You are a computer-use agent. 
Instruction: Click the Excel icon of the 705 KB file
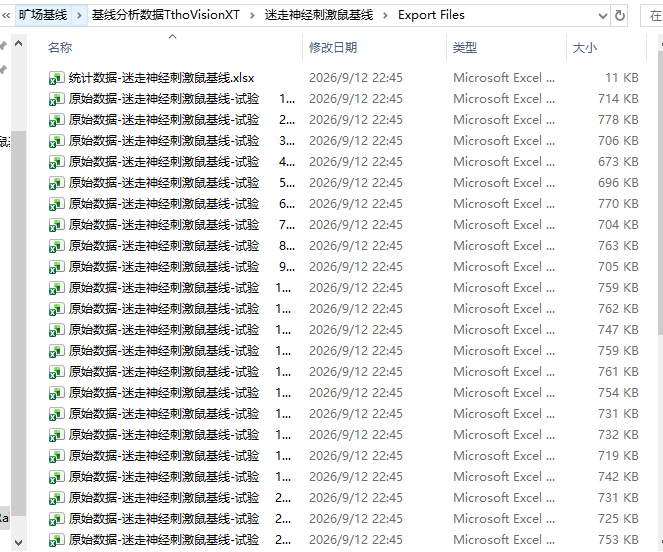56,267
